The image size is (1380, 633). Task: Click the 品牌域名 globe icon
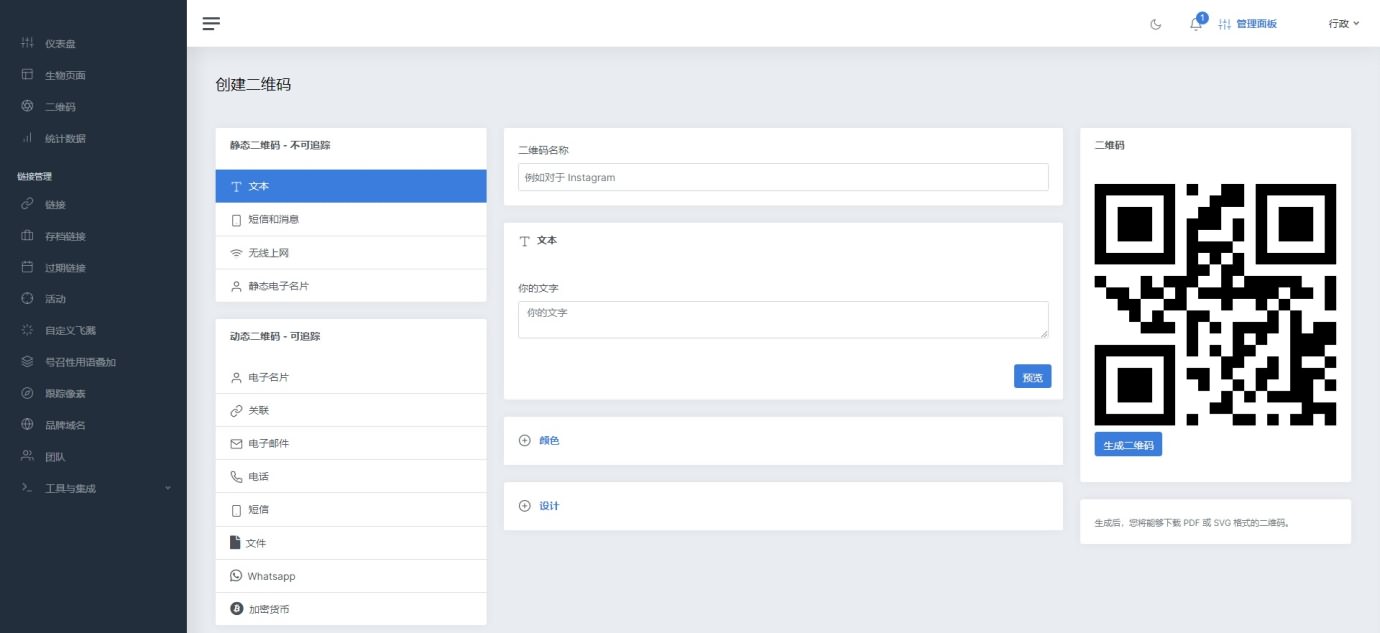click(27, 425)
